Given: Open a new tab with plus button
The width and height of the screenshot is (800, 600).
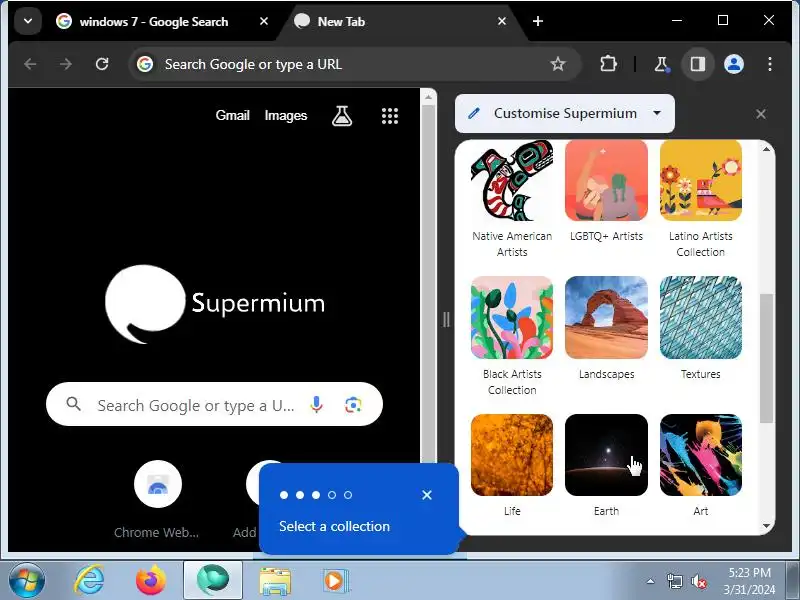Looking at the screenshot, I should (x=538, y=21).
